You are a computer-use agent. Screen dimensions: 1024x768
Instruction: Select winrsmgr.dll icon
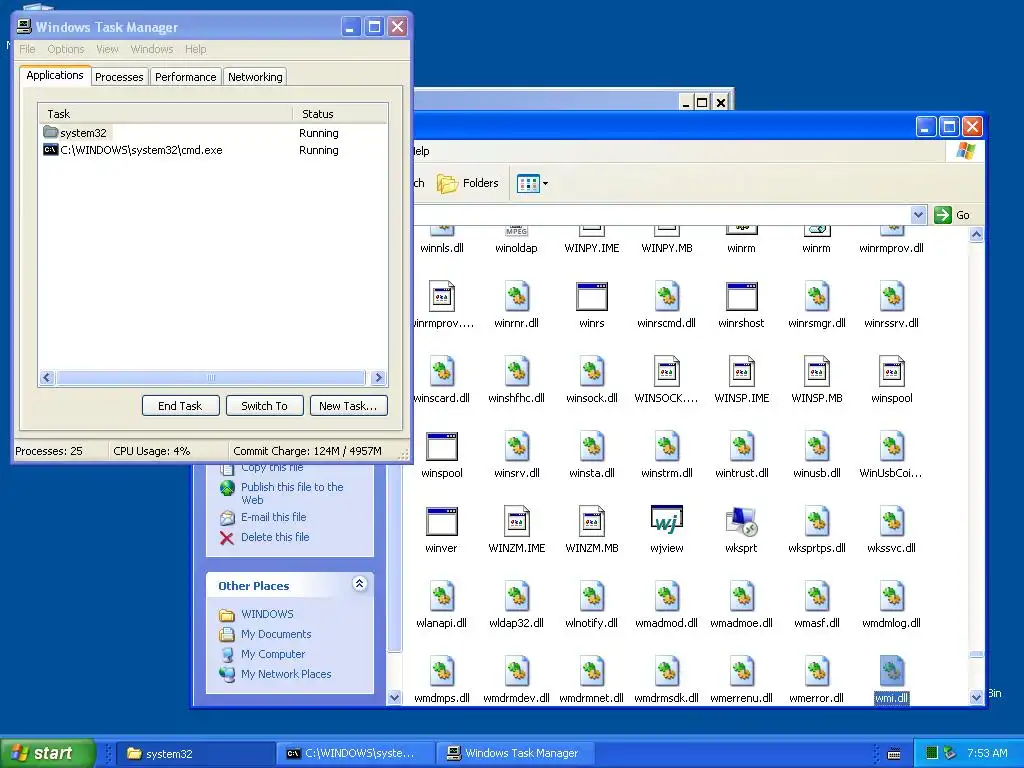click(817, 296)
